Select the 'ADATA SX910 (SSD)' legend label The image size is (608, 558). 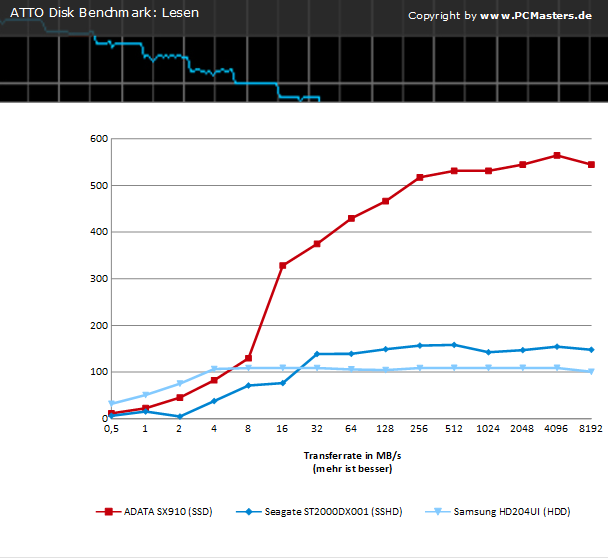(x=168, y=512)
